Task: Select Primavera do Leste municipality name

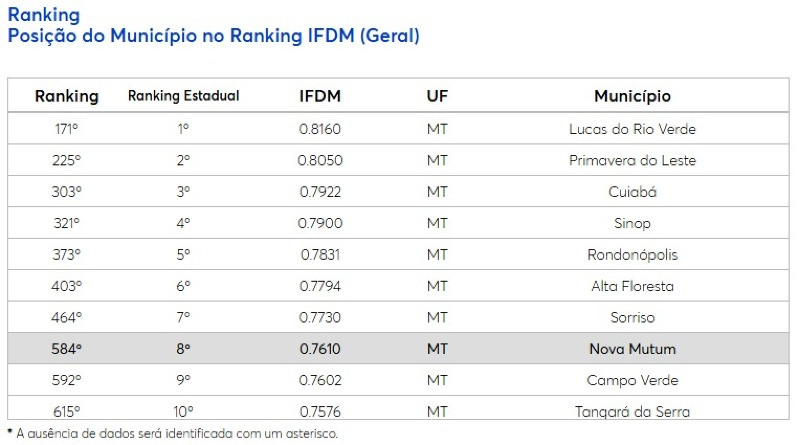Action: (x=632, y=160)
